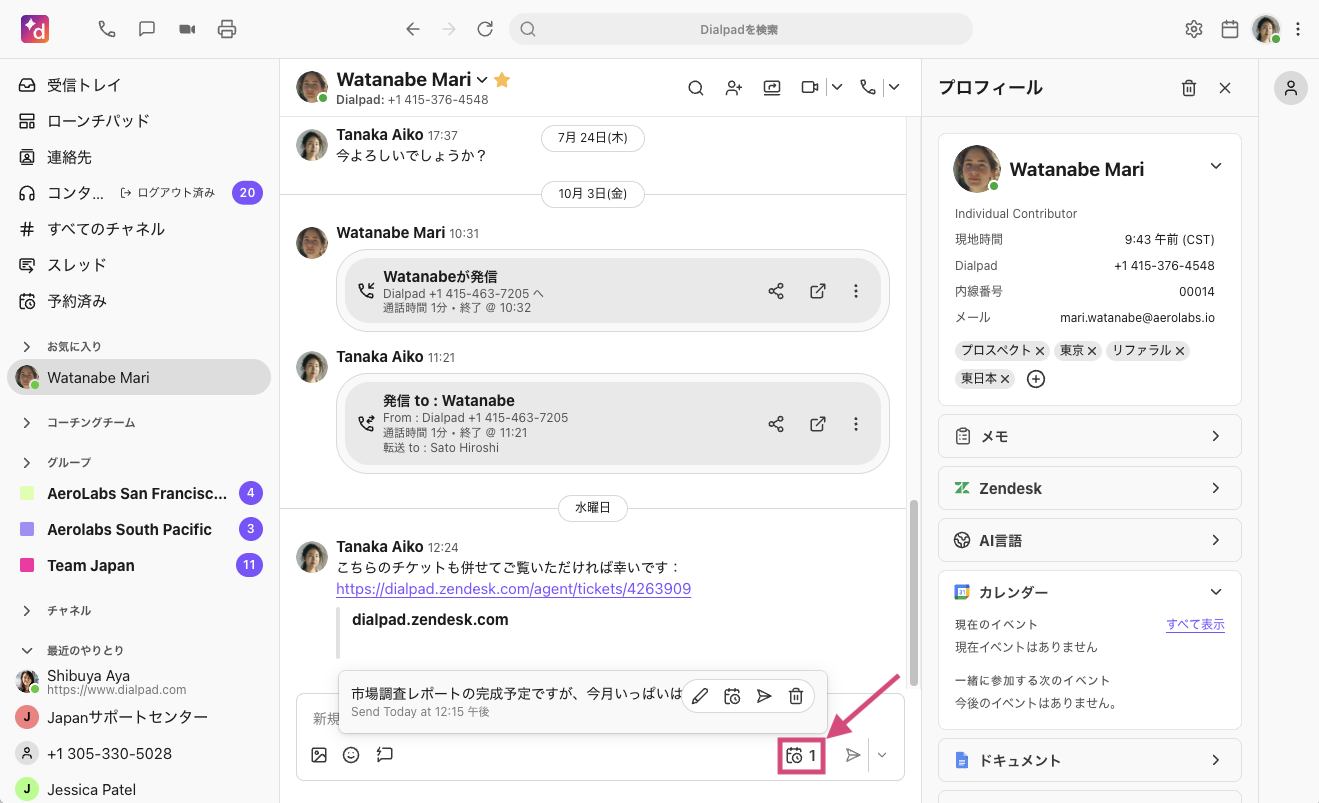This screenshot has height=803, width=1319.
Task: Delete the conversation using the profile trash icon
Action: pyautogui.click(x=1189, y=87)
